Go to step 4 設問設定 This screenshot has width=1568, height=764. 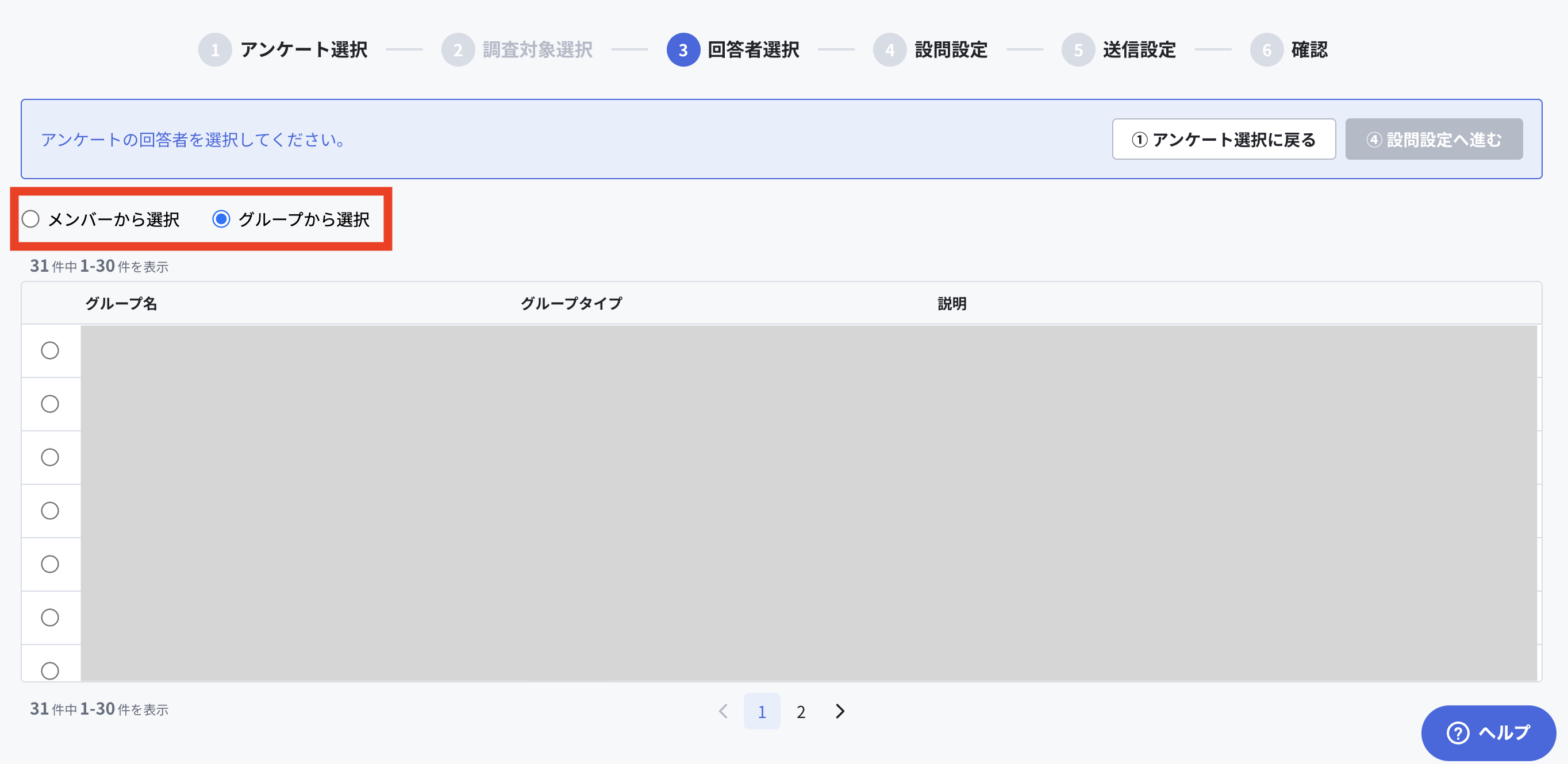pyautogui.click(x=930, y=50)
